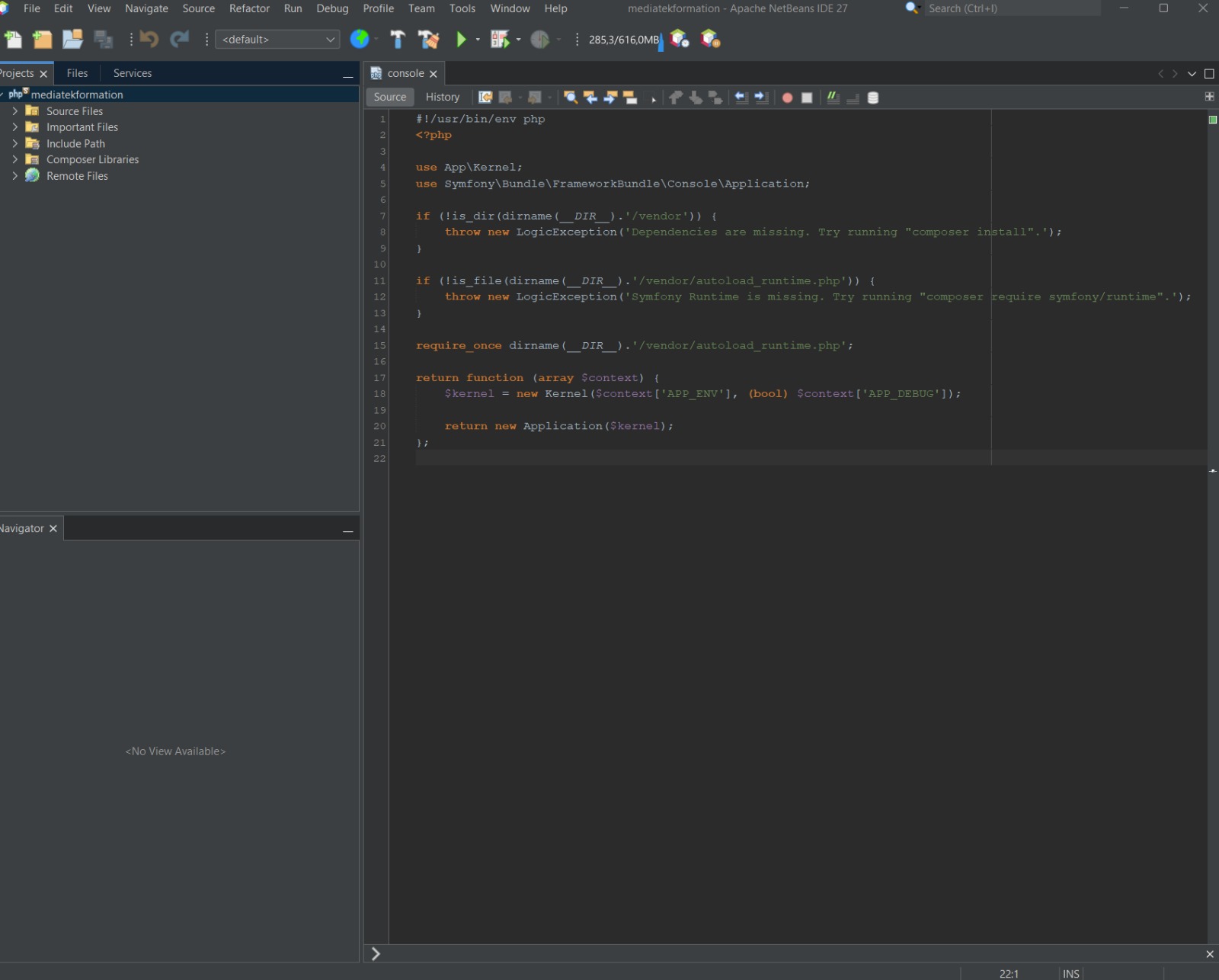Click the Build Project hammer icon
This screenshot has width=1219, height=980.
pyautogui.click(x=398, y=40)
